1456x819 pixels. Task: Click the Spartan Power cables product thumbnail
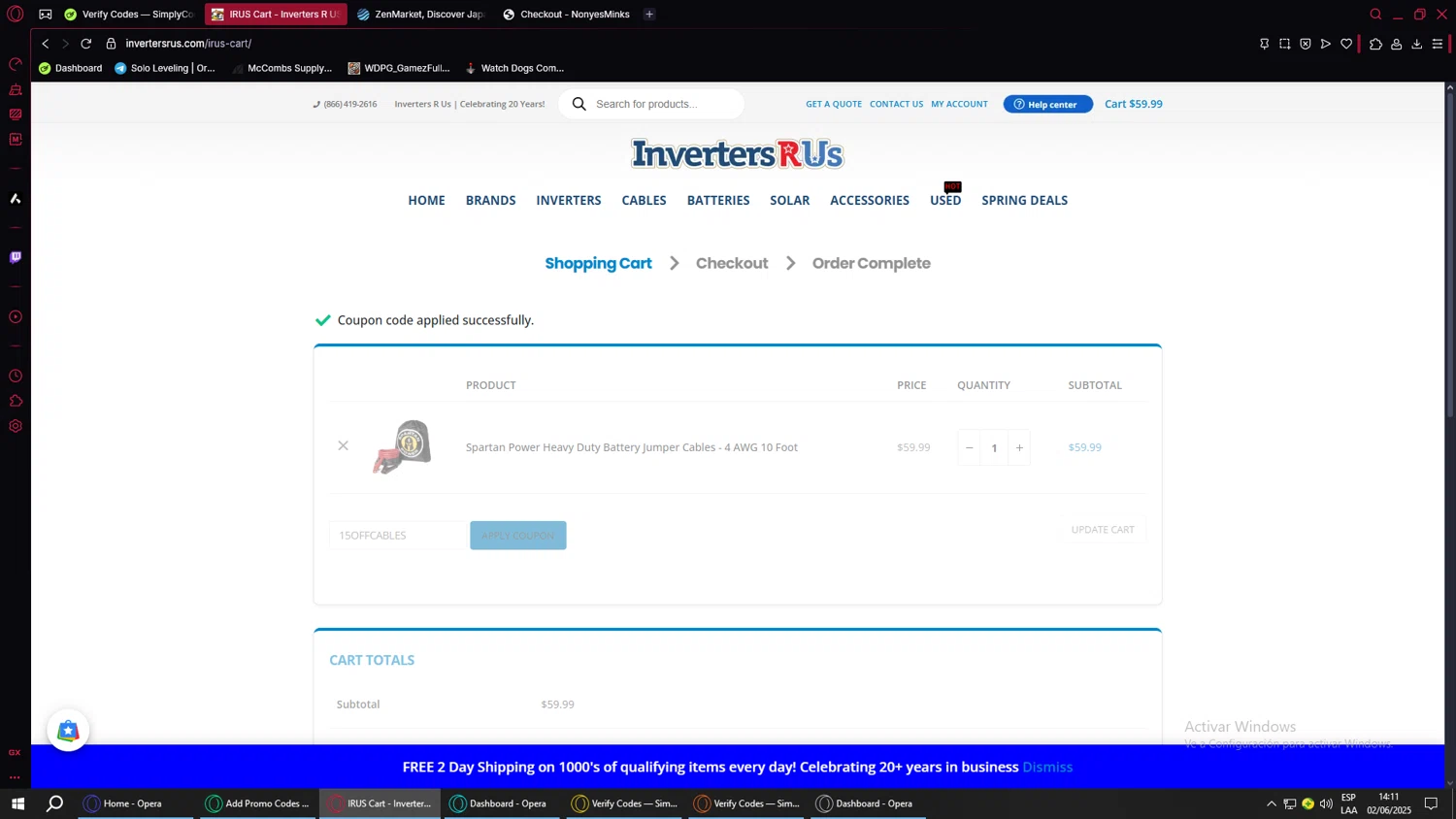[403, 446]
